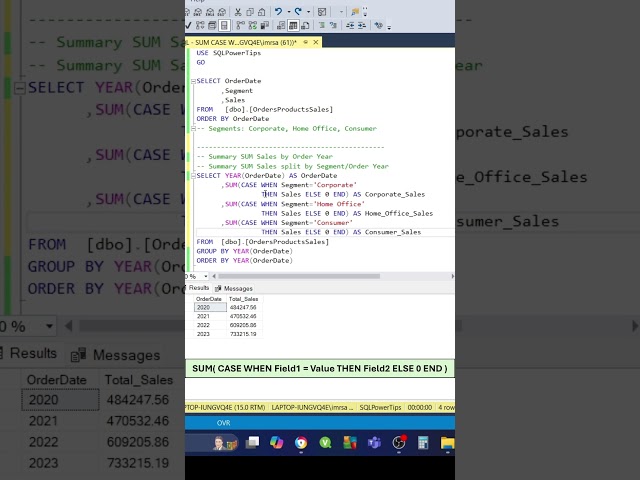Open the Results tab
The width and height of the screenshot is (640, 480).
coord(198,288)
